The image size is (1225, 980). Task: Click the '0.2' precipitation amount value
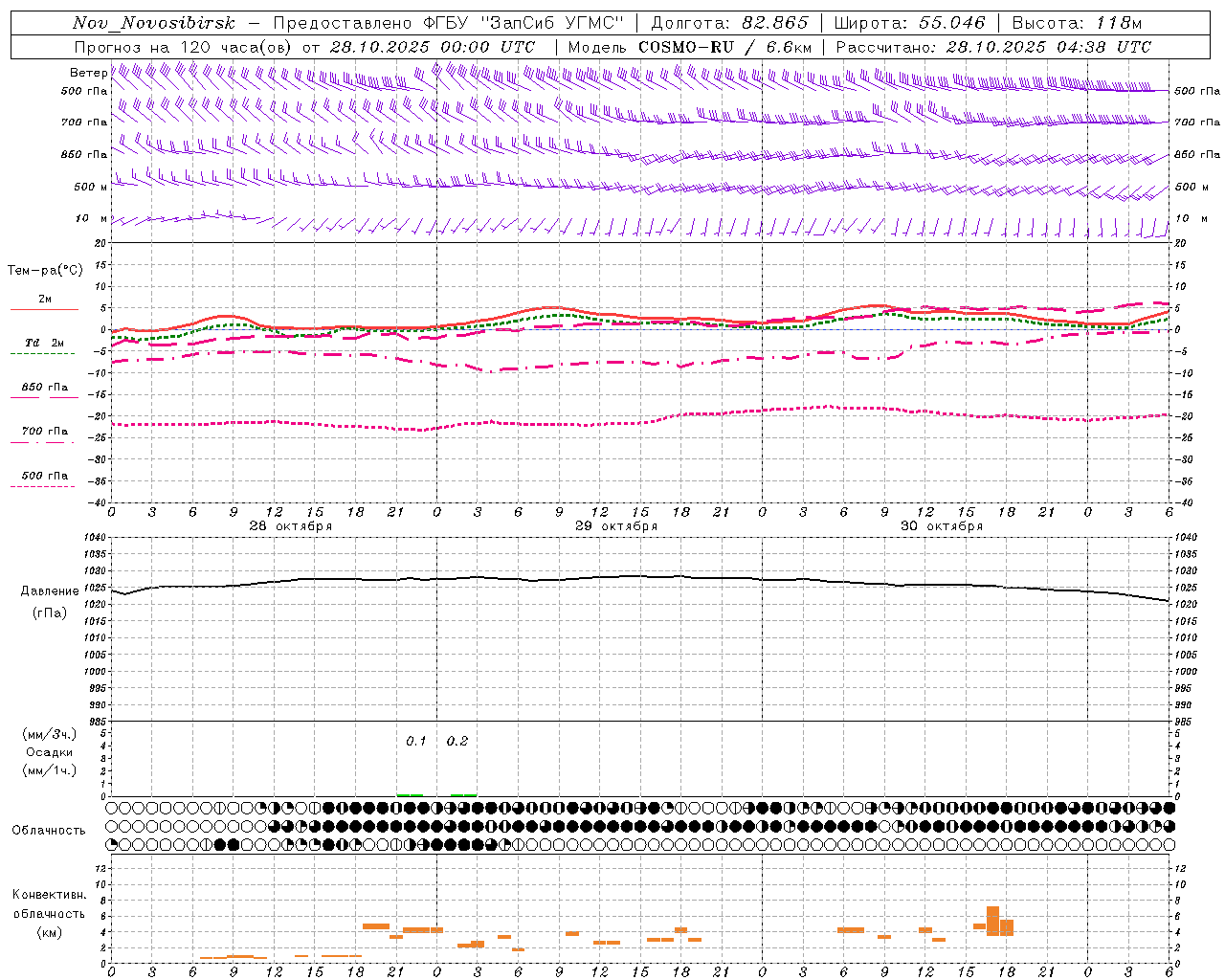(457, 742)
